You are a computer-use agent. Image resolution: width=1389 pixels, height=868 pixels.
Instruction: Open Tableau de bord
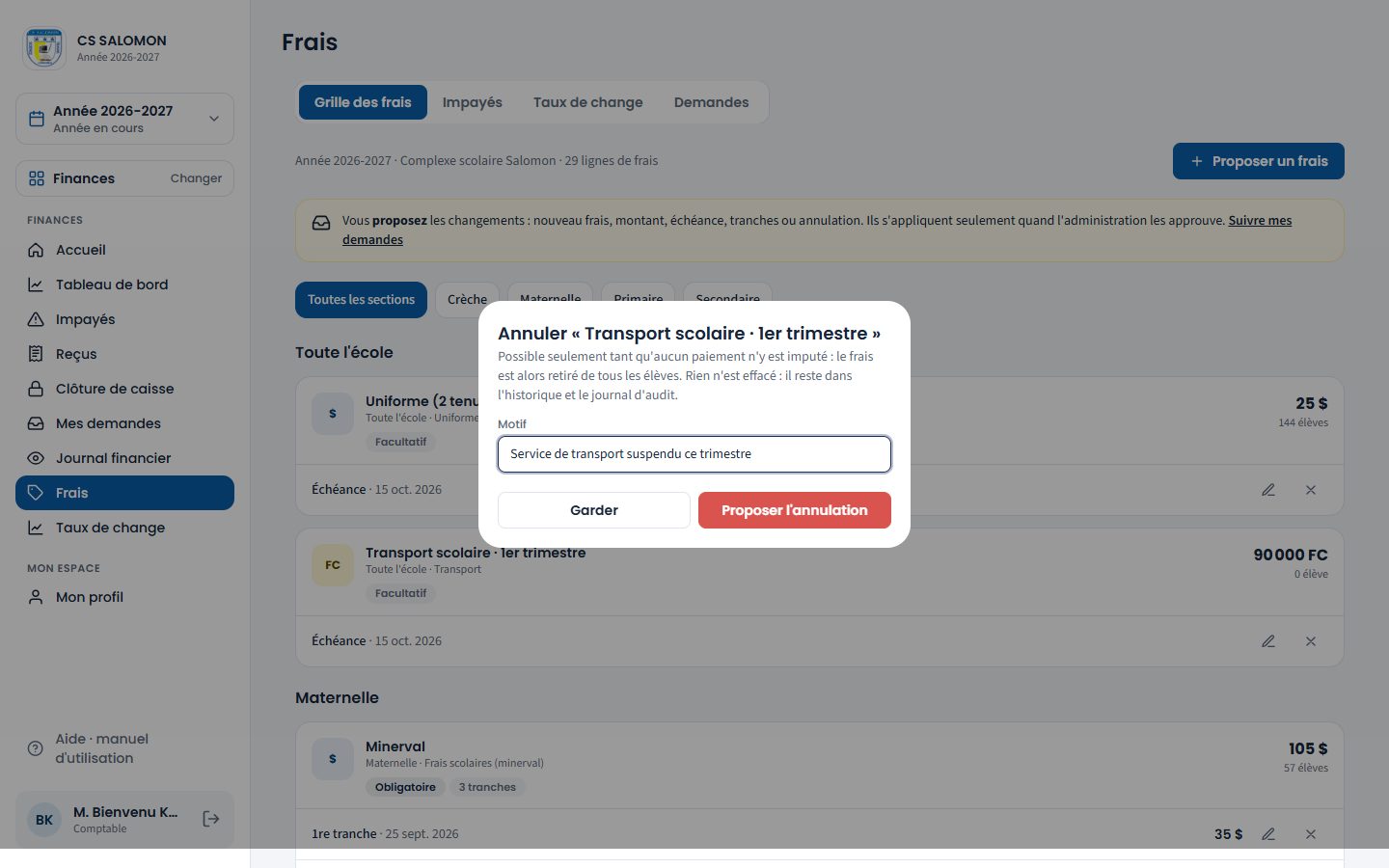124,285
